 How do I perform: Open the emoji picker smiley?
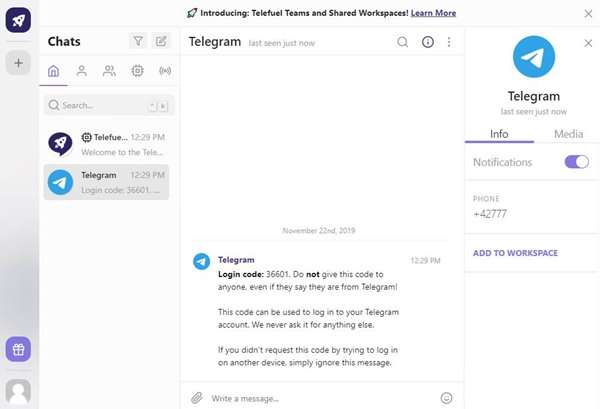[x=446, y=398]
